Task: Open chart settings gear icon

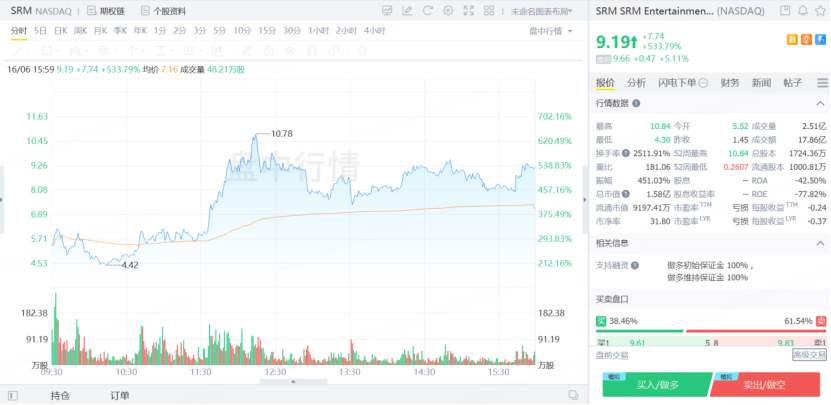Action: coord(448,11)
